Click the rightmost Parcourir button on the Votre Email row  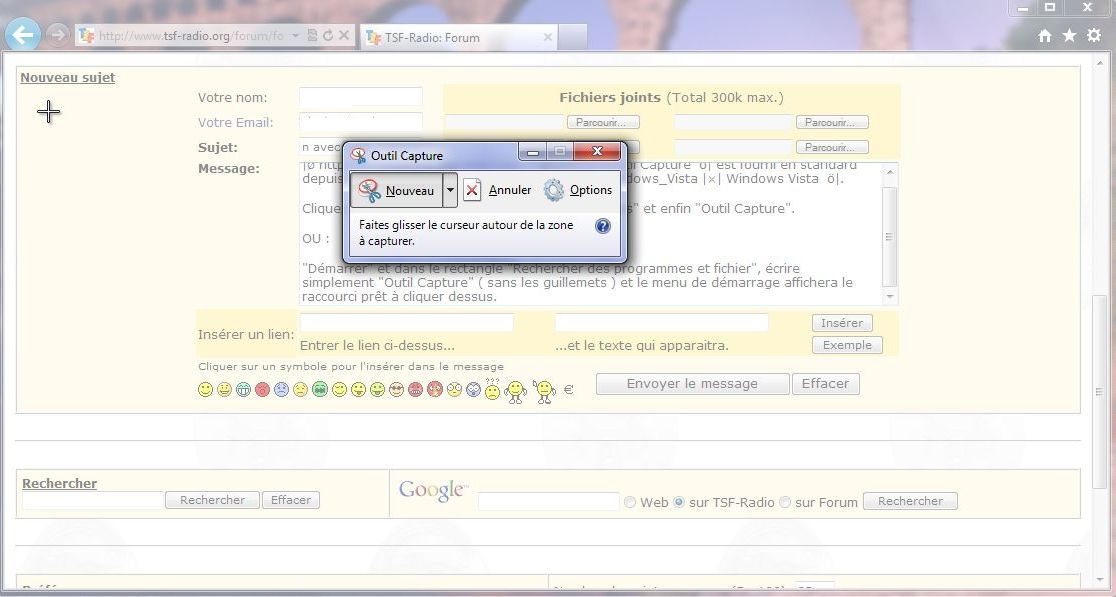(832, 122)
